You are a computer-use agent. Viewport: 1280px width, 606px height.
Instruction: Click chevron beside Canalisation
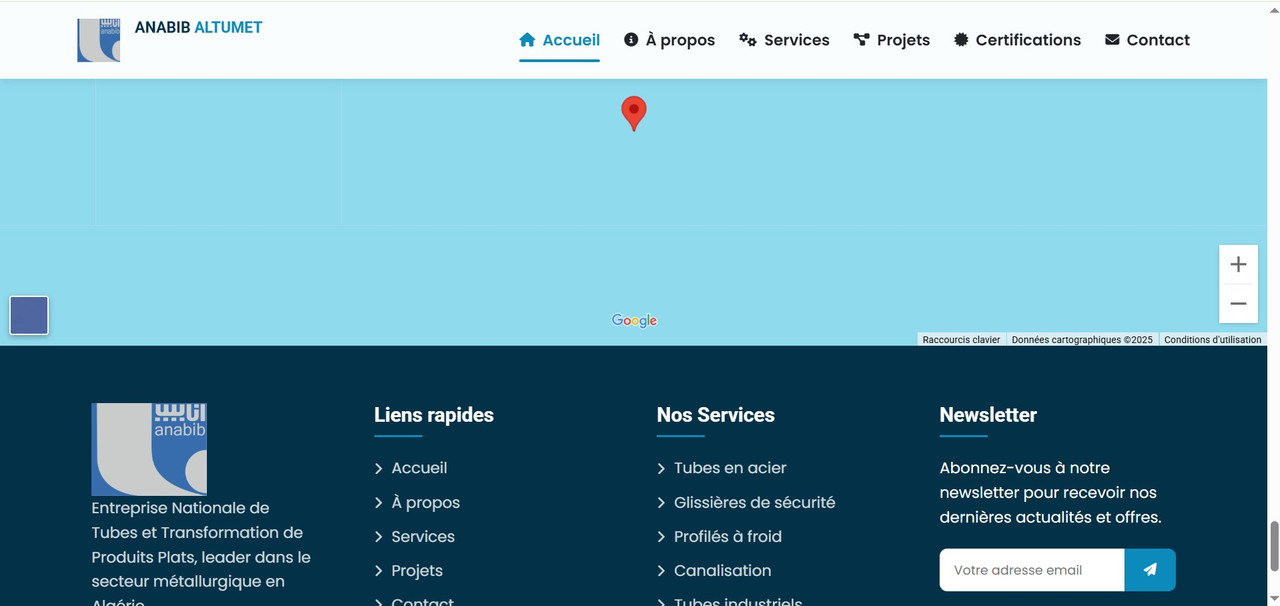pyautogui.click(x=661, y=571)
